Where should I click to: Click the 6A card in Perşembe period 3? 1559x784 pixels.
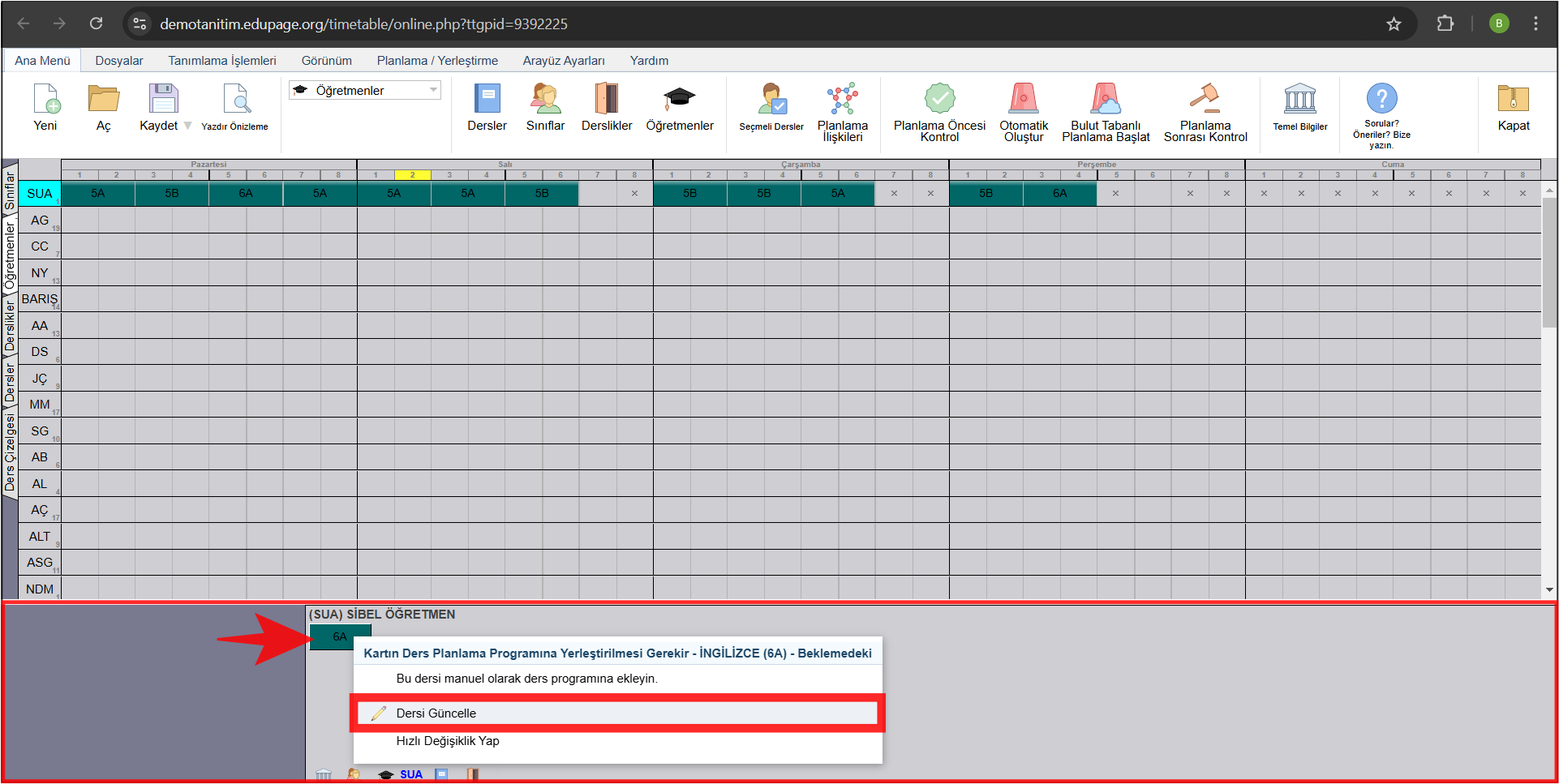(1060, 193)
